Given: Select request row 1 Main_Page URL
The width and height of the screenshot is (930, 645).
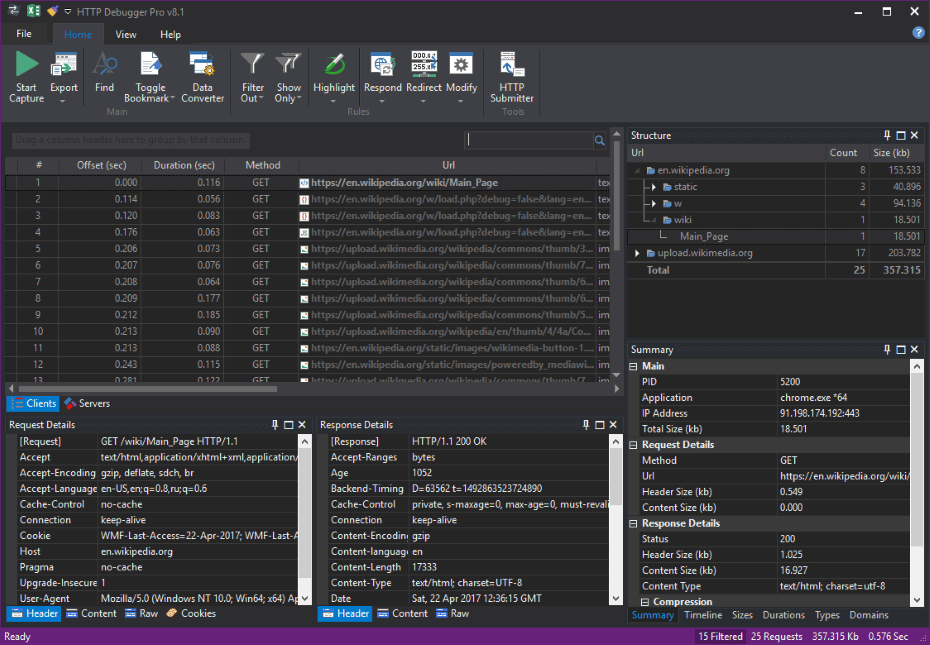Looking at the screenshot, I should pos(405,183).
